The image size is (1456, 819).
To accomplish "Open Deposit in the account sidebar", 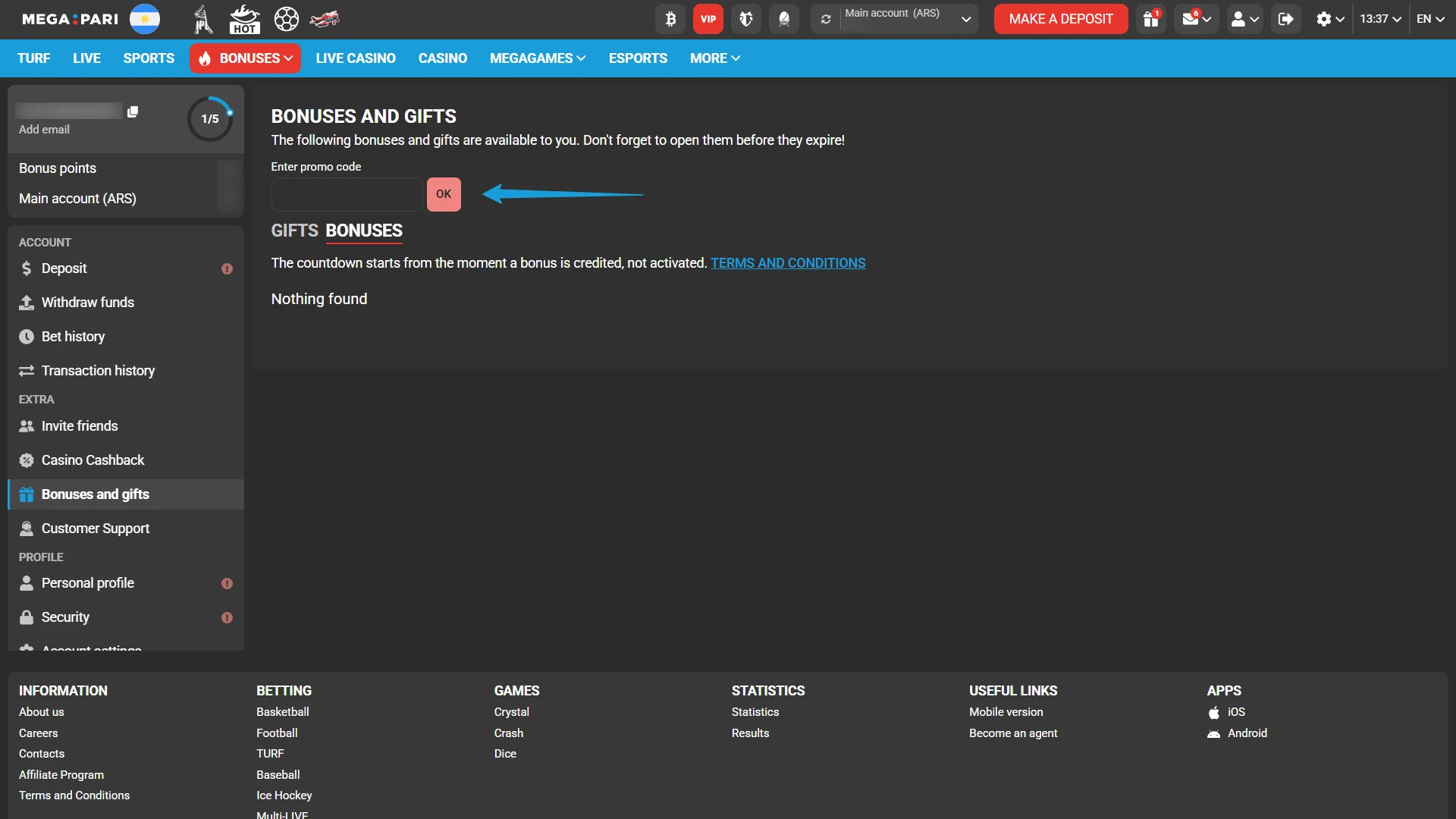I will [126, 268].
